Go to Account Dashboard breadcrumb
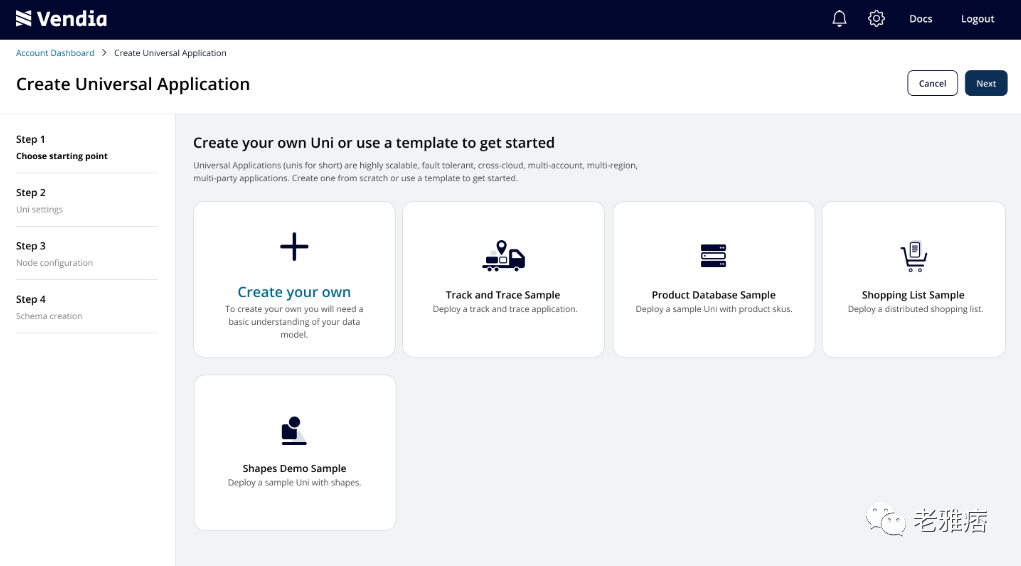Image resolution: width=1021 pixels, height=566 pixels. [x=55, y=53]
